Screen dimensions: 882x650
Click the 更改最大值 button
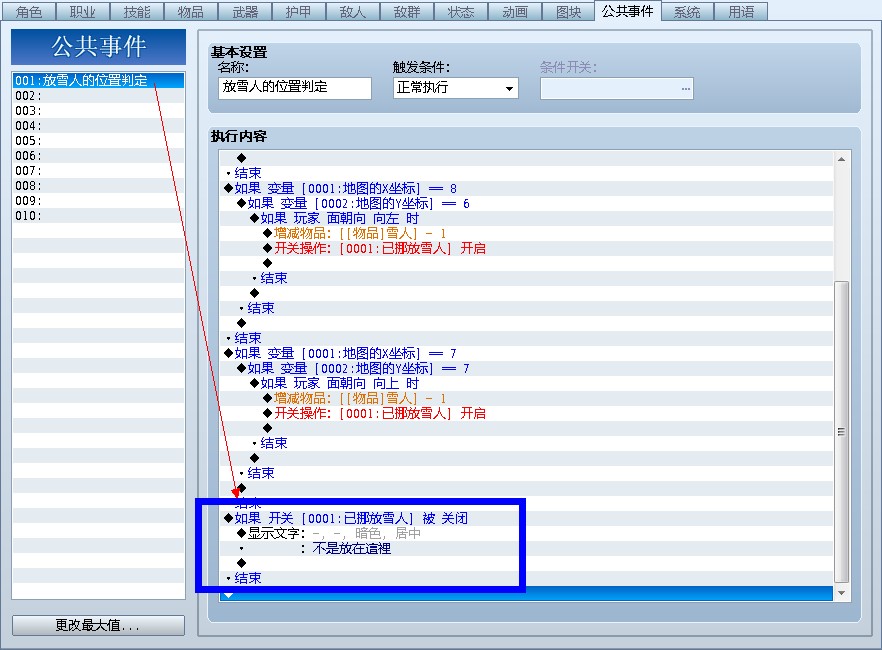pyautogui.click(x=98, y=625)
